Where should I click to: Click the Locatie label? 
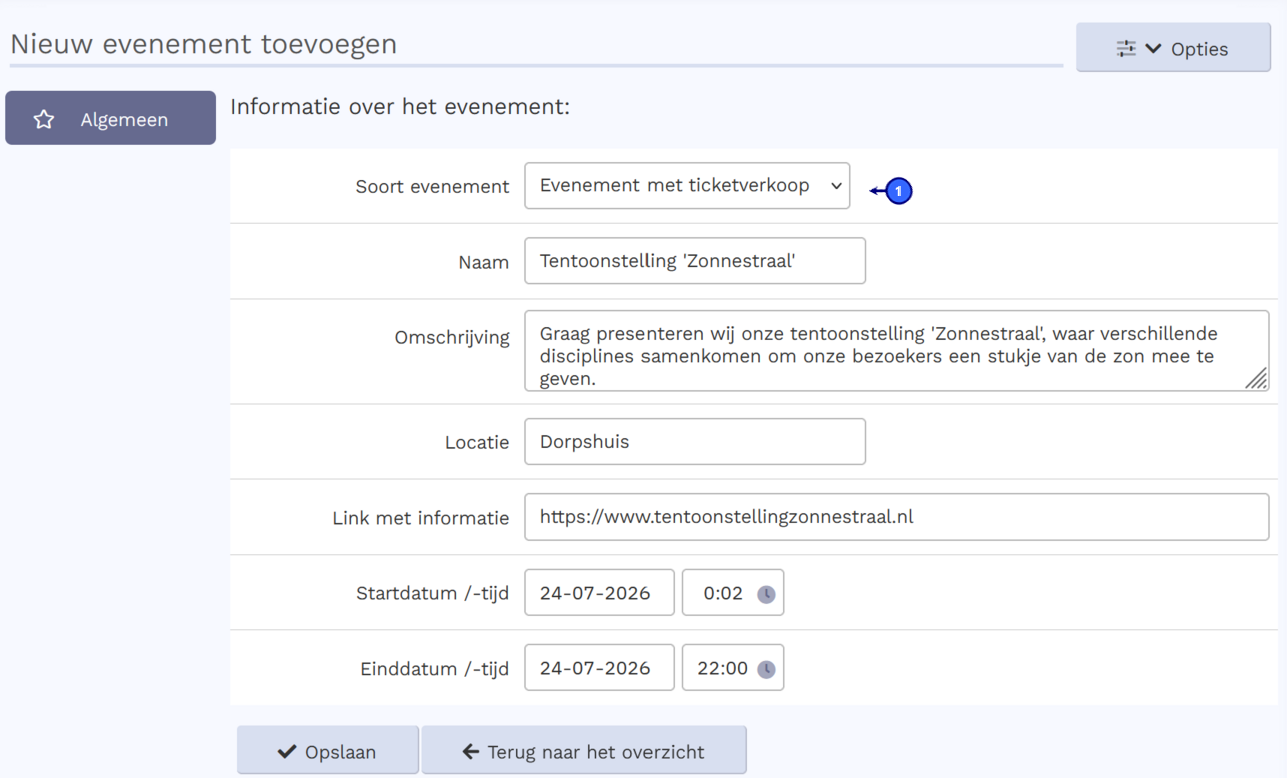tap(477, 442)
